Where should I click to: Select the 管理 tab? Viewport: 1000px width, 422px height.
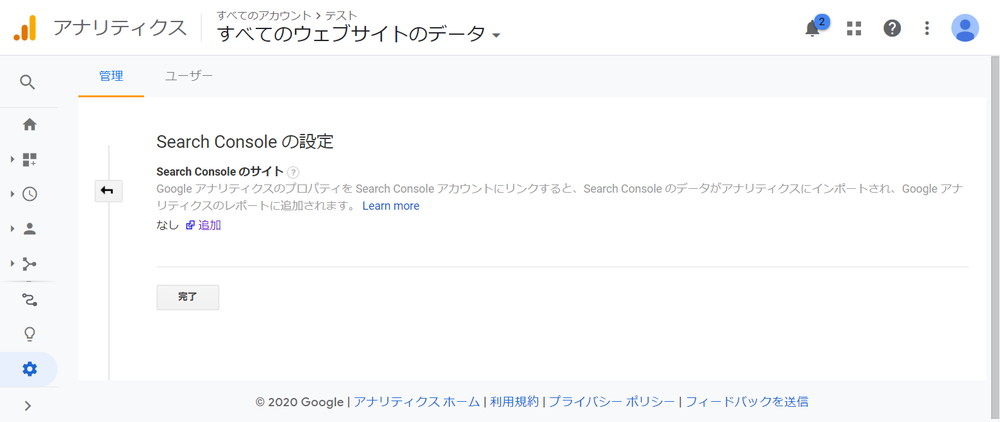[x=111, y=76]
